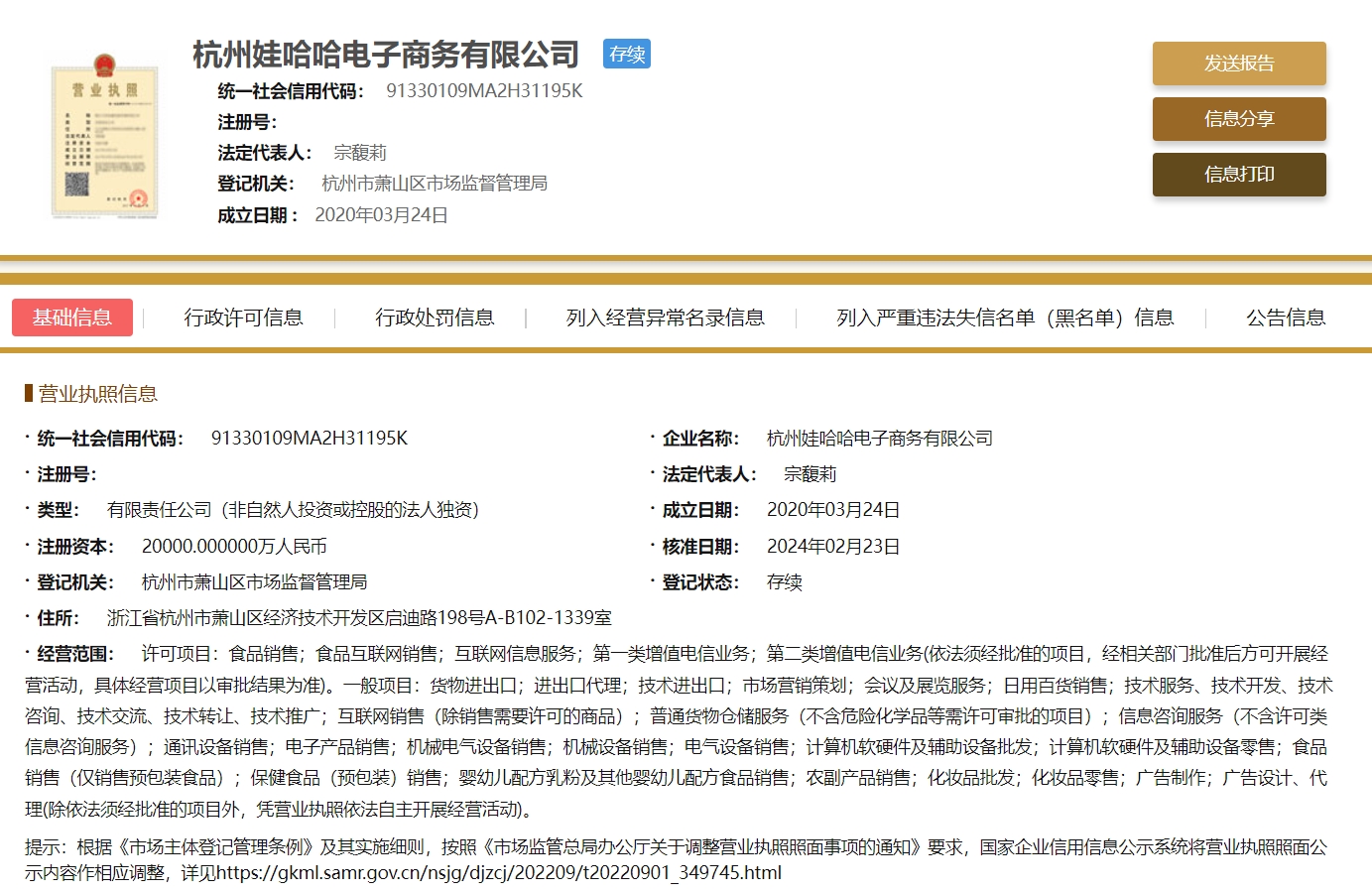The height and width of the screenshot is (893, 1372).
Task: Click the 类型 value 有限责任公司
Action: (x=293, y=510)
